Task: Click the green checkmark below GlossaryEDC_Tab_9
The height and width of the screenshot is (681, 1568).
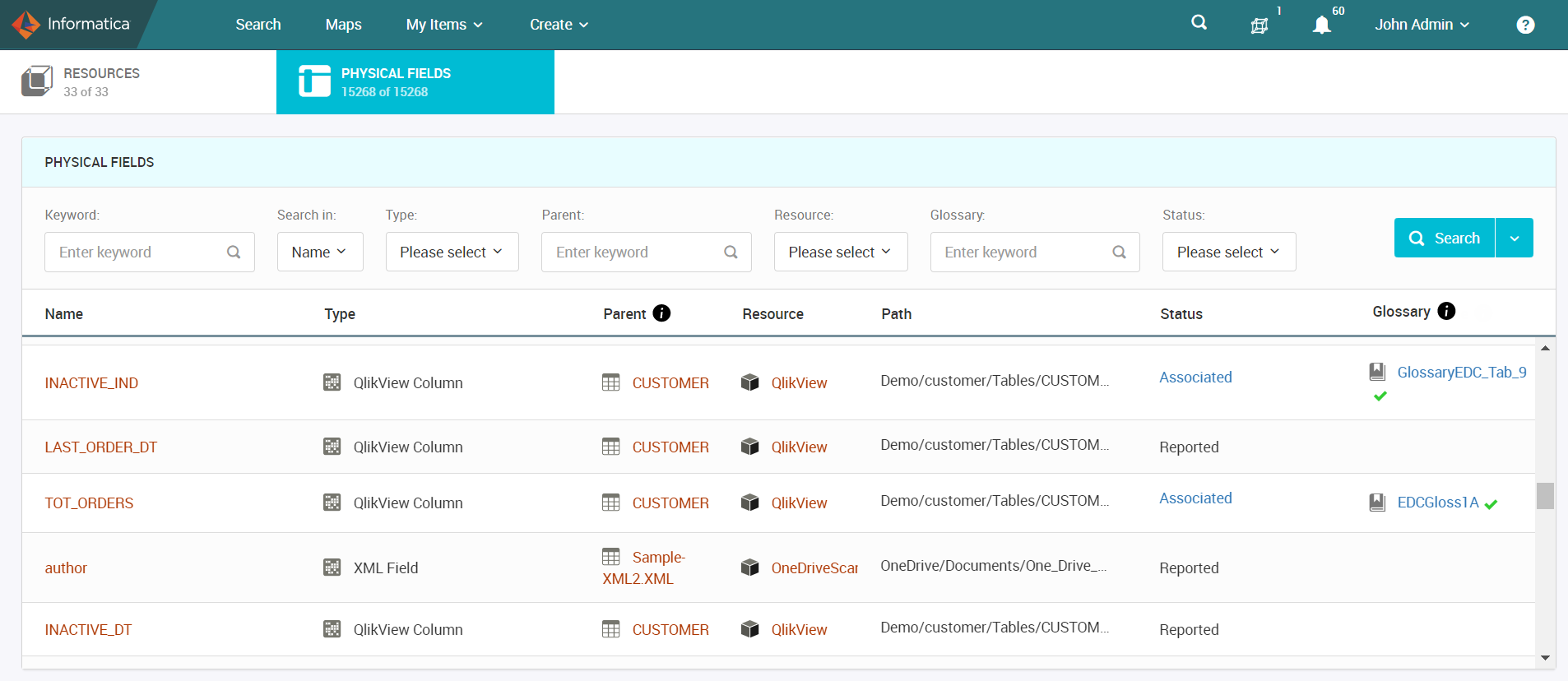Action: 1380,396
